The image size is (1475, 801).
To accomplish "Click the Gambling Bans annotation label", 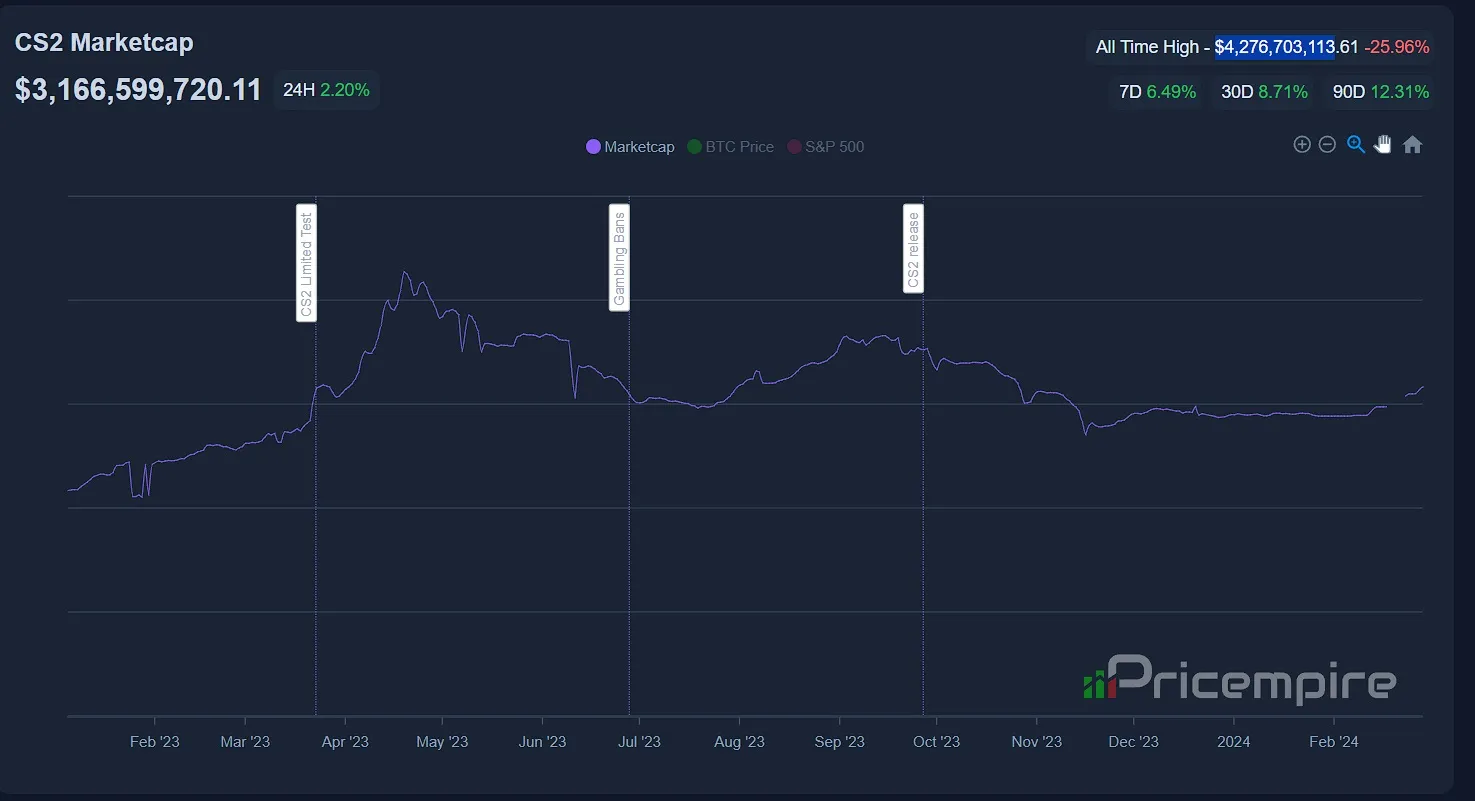I will (x=619, y=258).
